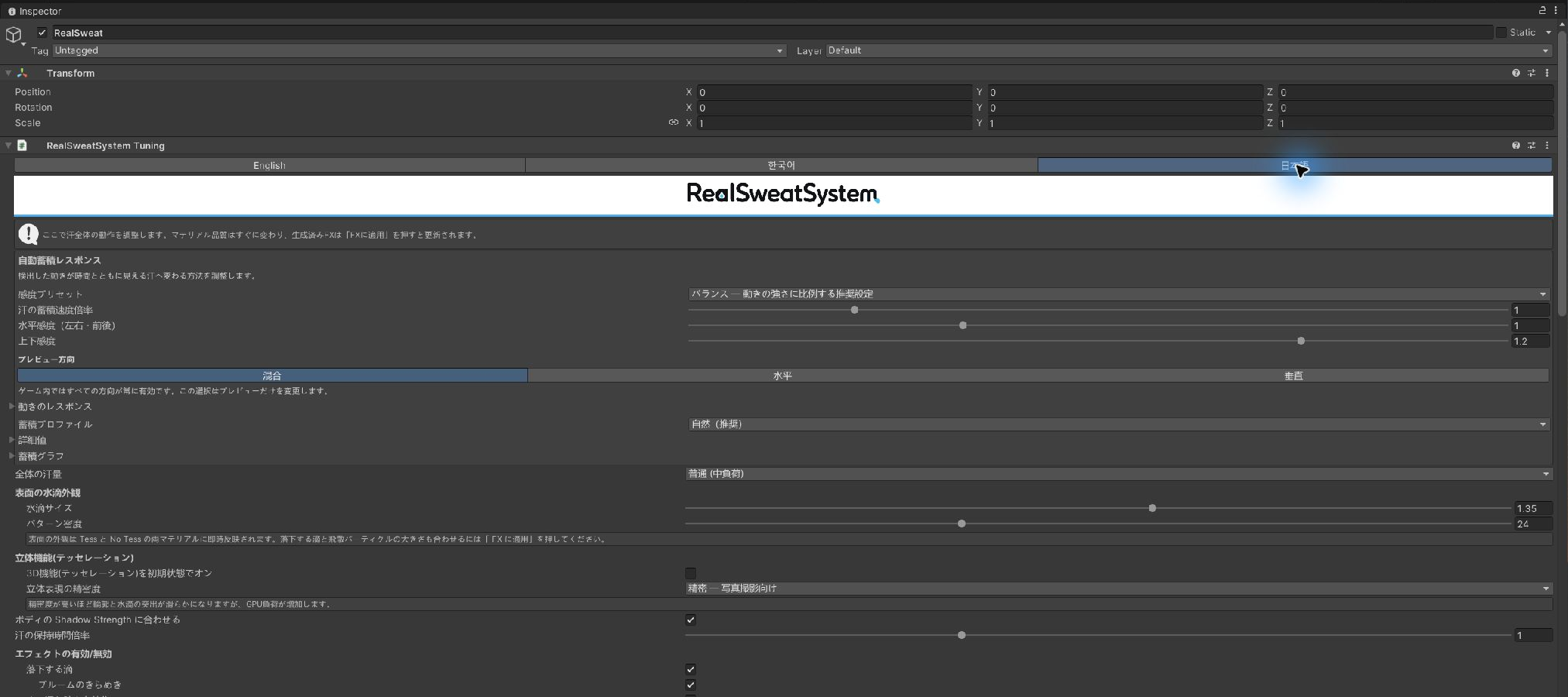The image size is (1568, 697).
Task: Enable 3D機能(テッセレーション) initial state checkbox
Action: pyautogui.click(x=691, y=573)
